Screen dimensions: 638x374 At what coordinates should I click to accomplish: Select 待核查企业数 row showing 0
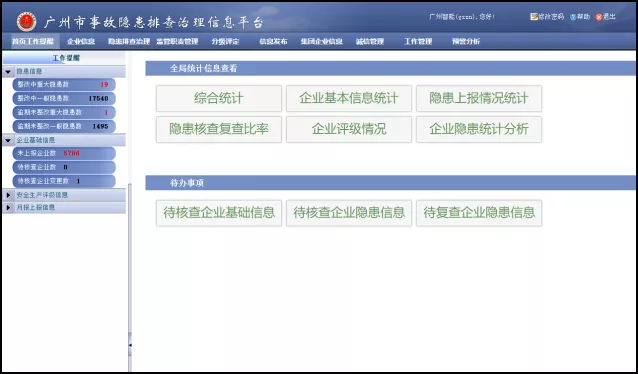[64, 167]
